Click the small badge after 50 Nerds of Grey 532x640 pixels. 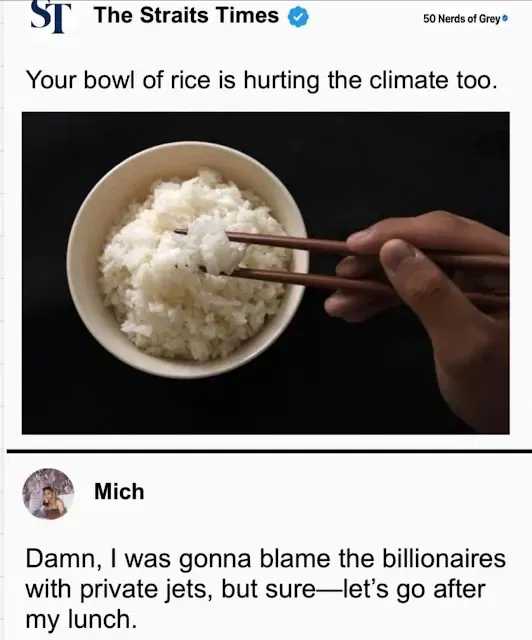tap(506, 18)
